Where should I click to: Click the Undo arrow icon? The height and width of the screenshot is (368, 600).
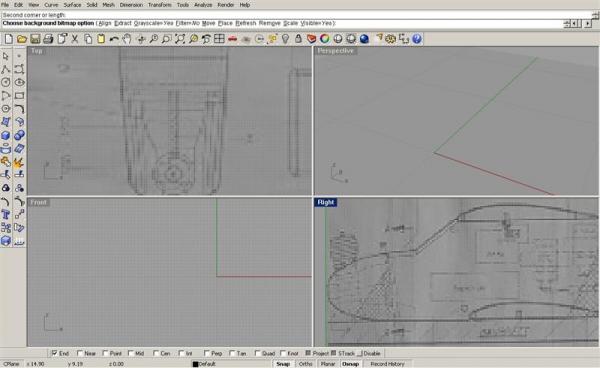point(114,39)
